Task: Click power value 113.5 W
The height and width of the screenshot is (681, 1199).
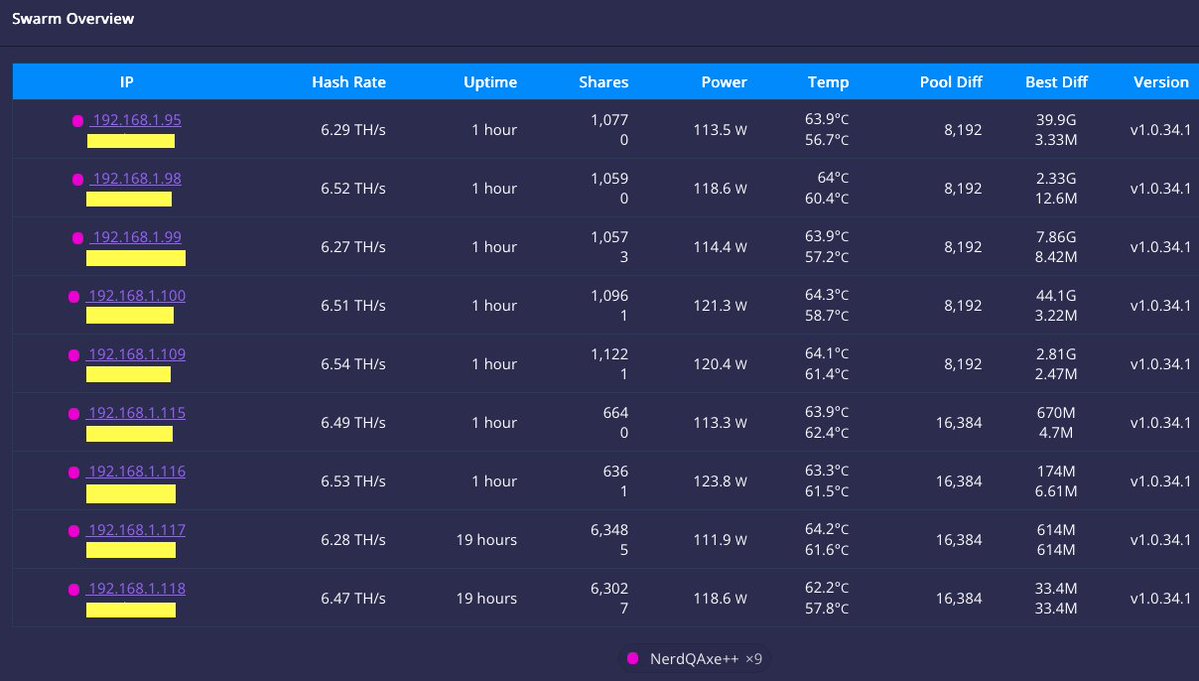Action: [x=720, y=130]
